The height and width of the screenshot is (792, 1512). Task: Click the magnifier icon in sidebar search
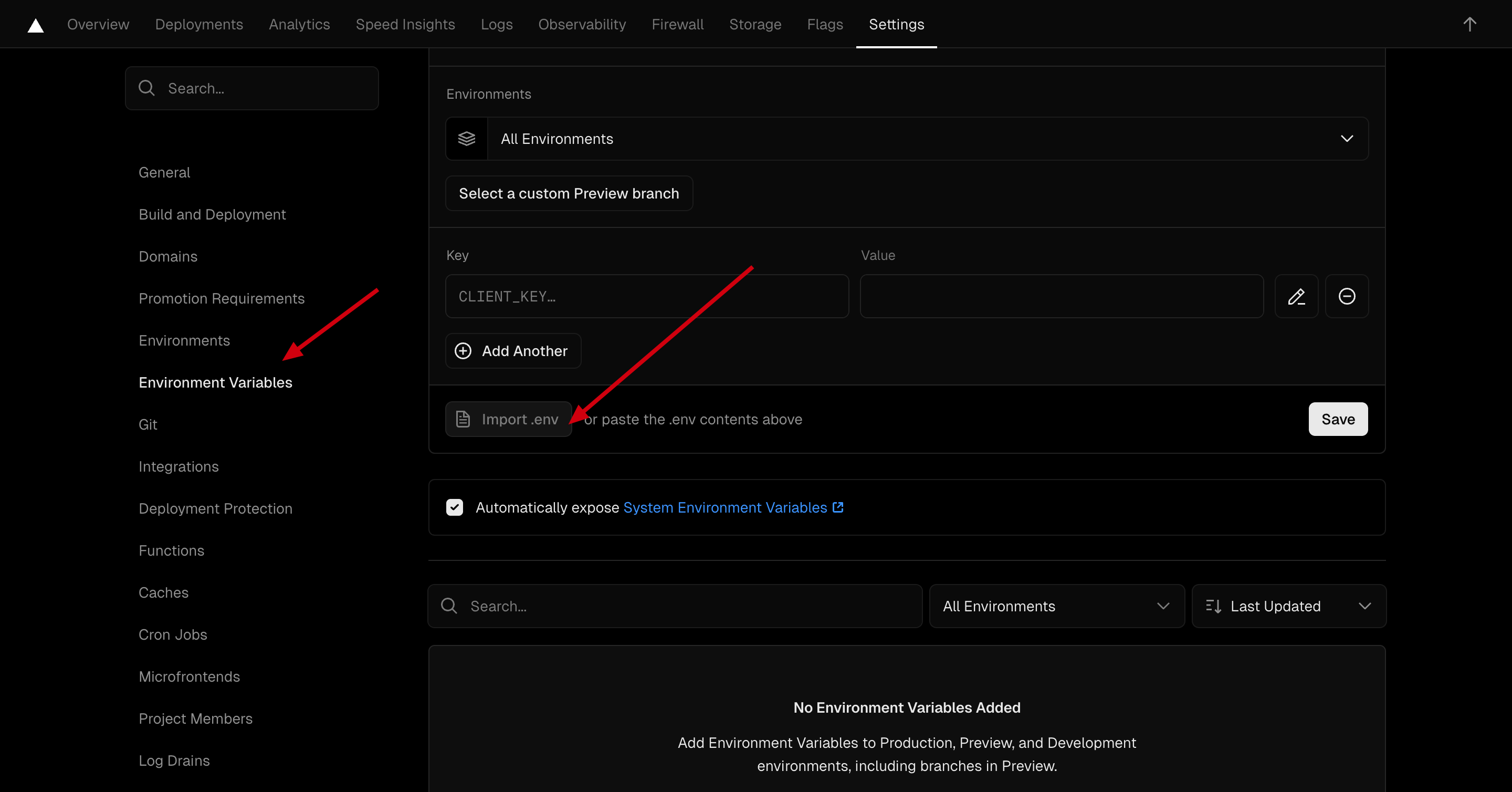pyautogui.click(x=147, y=89)
